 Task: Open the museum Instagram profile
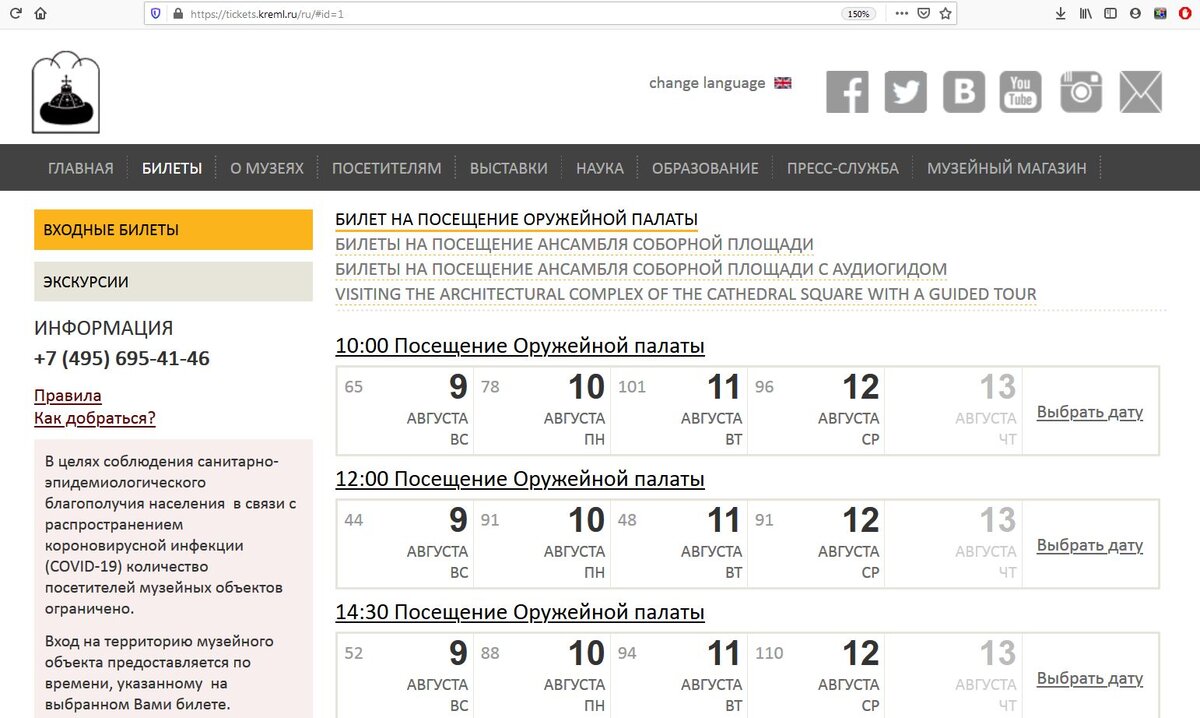tap(1081, 92)
